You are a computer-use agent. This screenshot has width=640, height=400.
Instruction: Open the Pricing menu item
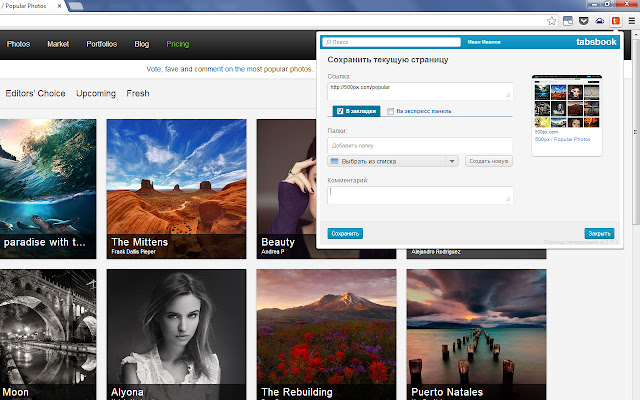178,44
